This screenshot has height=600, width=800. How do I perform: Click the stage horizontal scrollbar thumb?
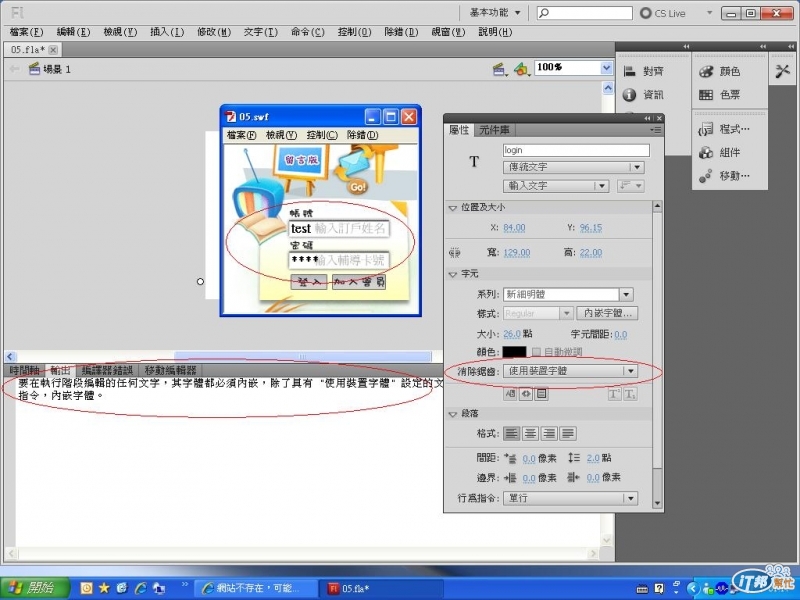tap(303, 357)
